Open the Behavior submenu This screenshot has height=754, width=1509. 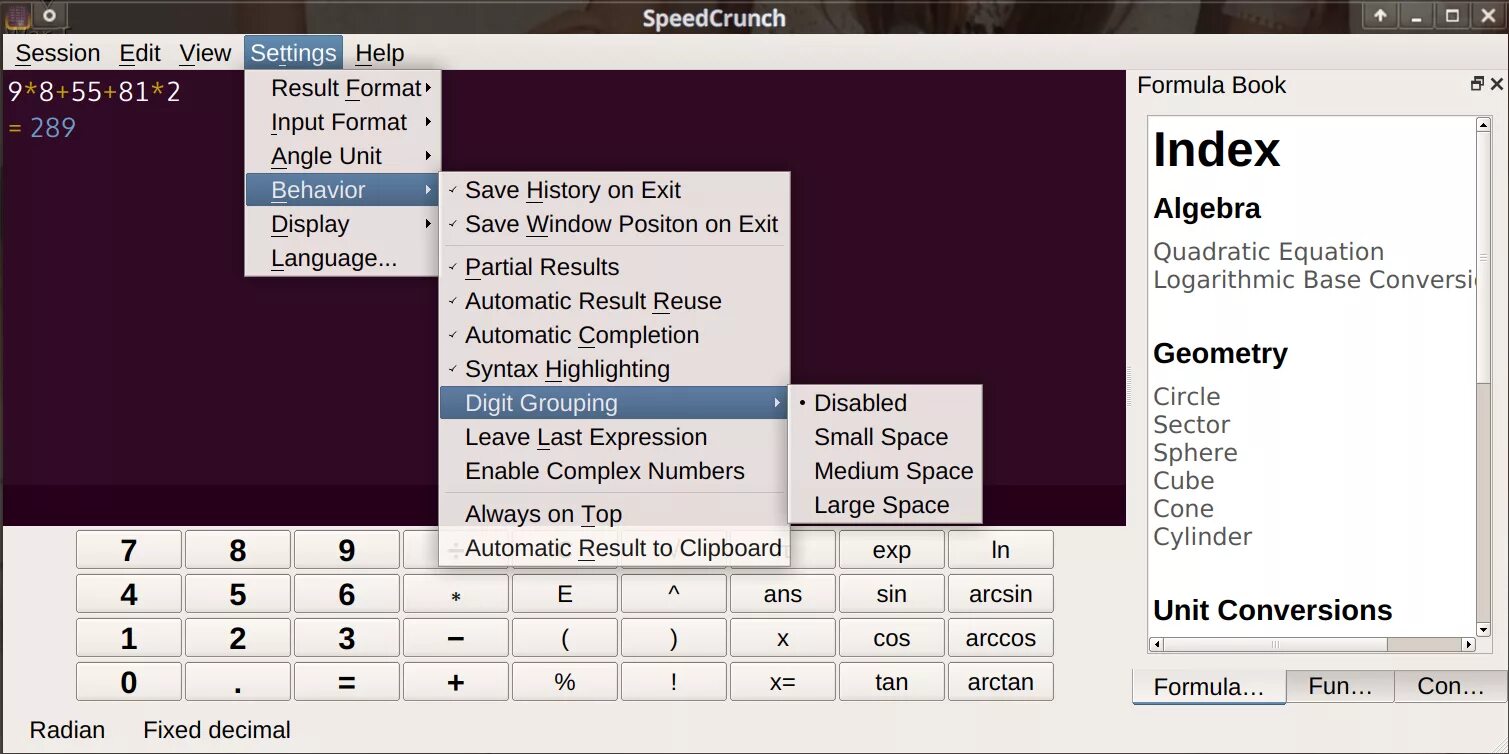342,190
